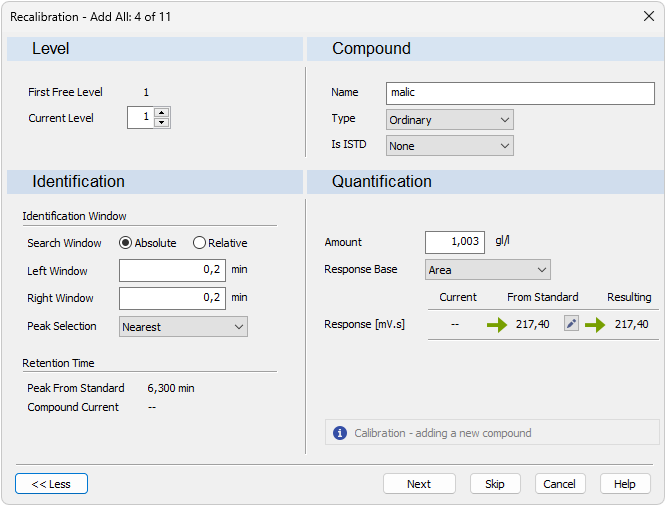The height and width of the screenshot is (505, 665).
Task: Click the pencil edit icon beside response 217,40
Action: click(x=571, y=324)
